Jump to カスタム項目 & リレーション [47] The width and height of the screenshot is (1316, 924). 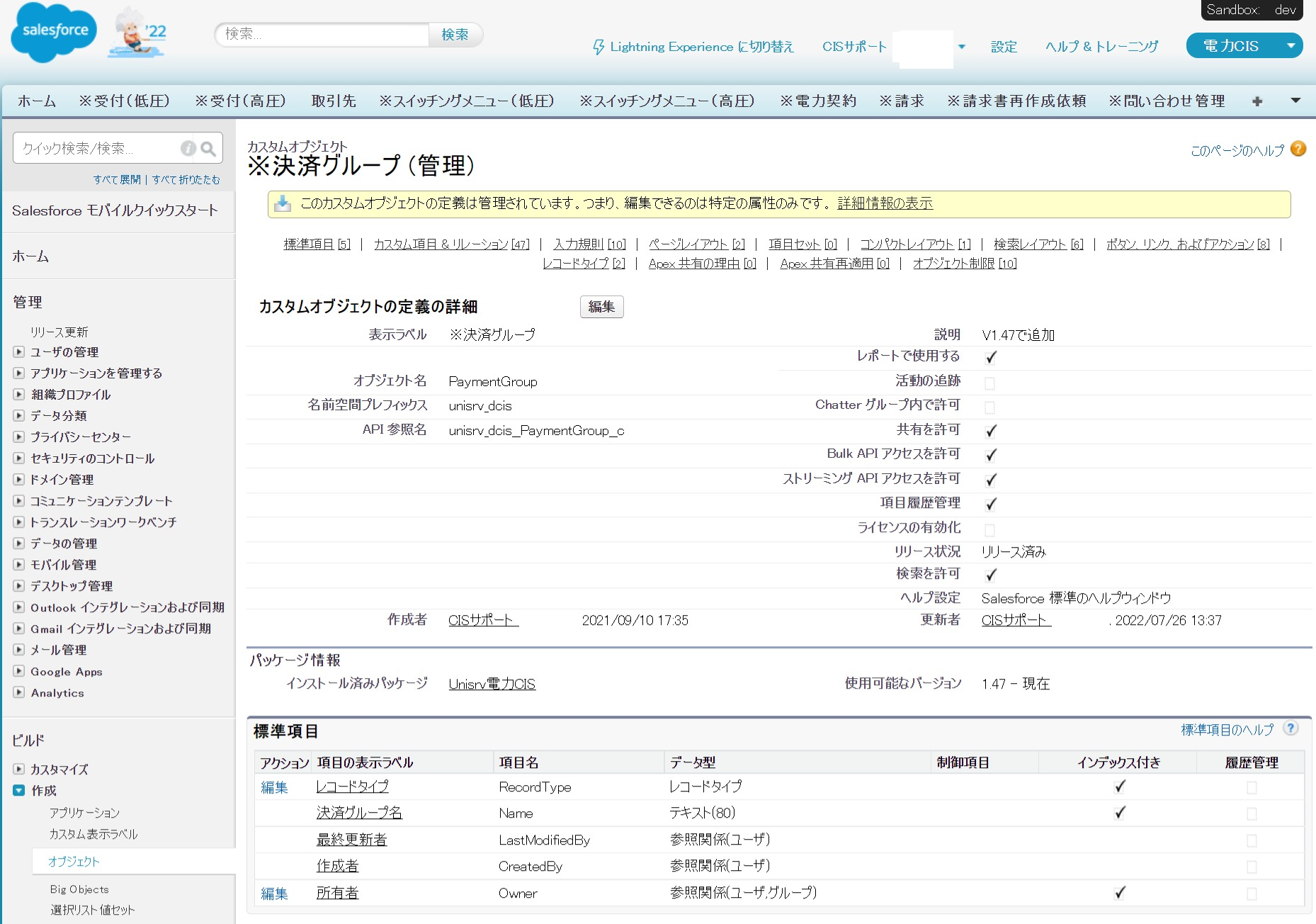pyautogui.click(x=451, y=244)
